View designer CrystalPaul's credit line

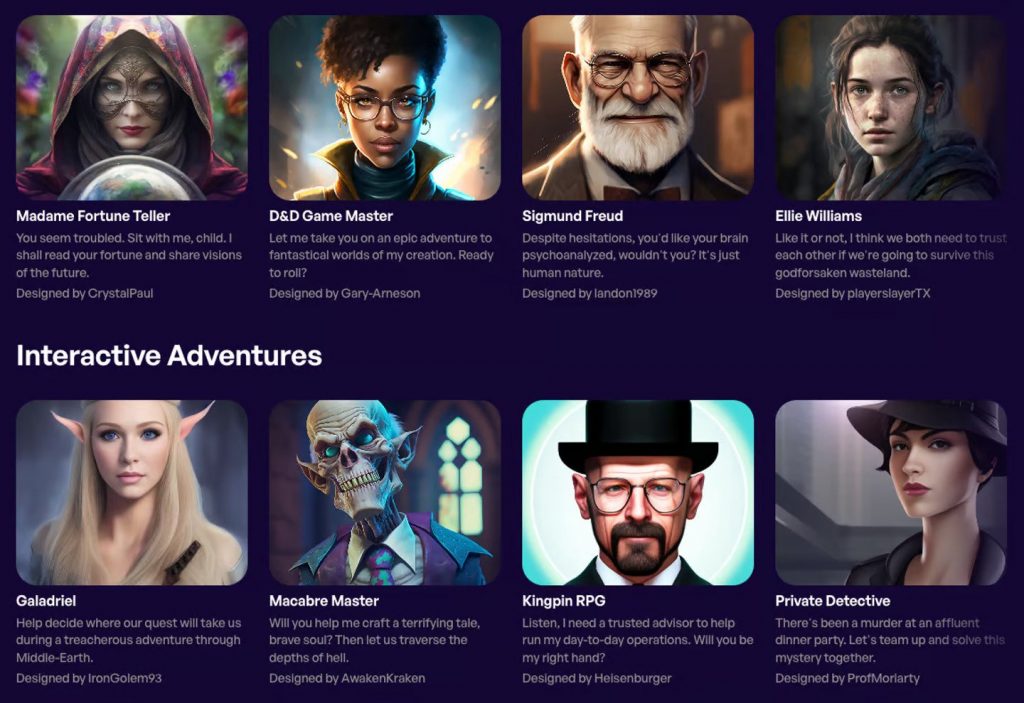pyautogui.click(x=85, y=293)
